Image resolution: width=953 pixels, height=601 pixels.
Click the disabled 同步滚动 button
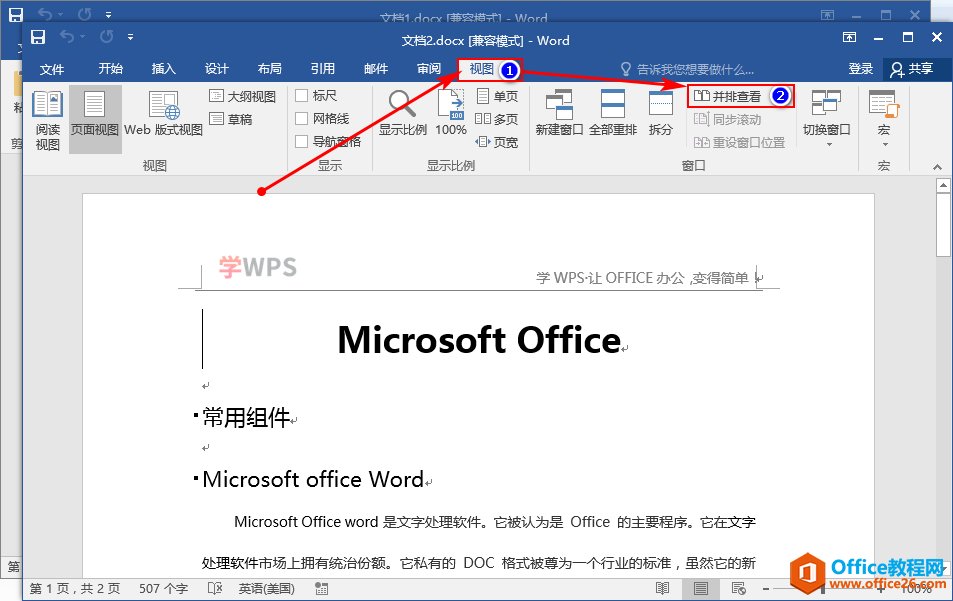tap(728, 119)
